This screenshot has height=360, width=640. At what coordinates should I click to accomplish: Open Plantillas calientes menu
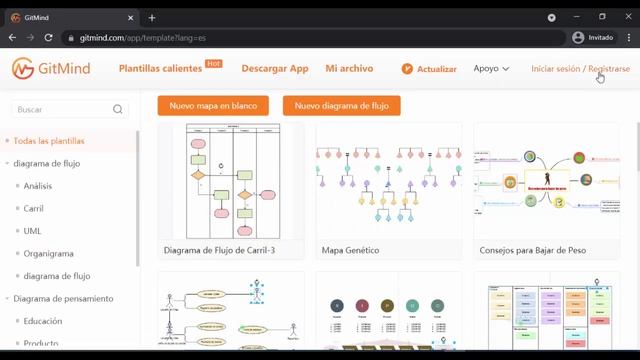click(x=160, y=69)
